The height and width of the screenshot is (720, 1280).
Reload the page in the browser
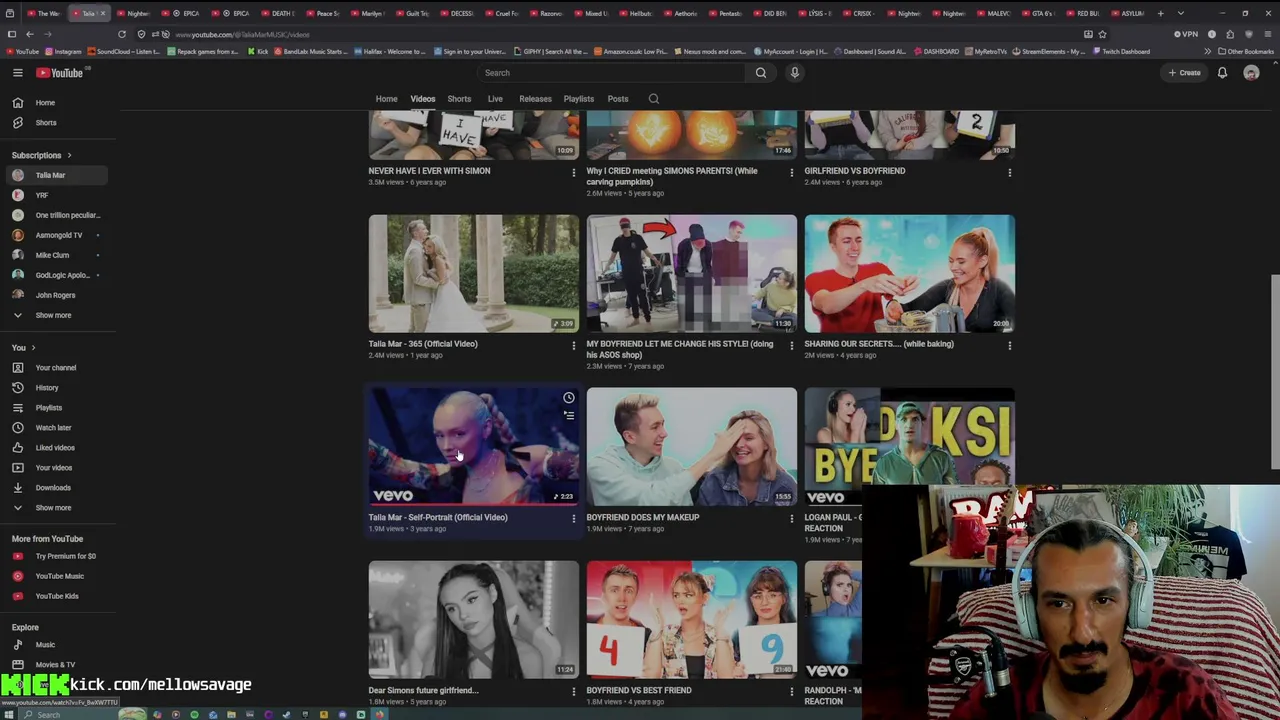[122, 34]
